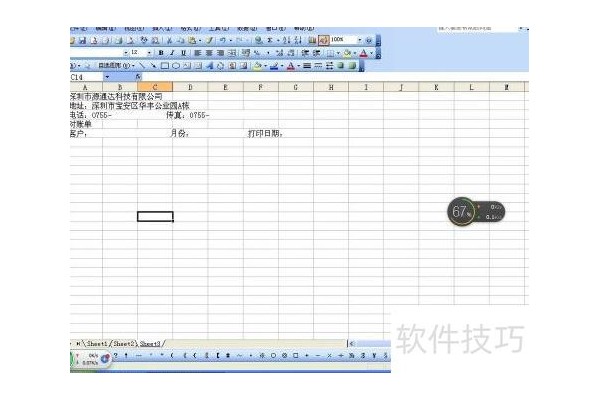Switch to the Sheet1 tab

click(x=97, y=344)
